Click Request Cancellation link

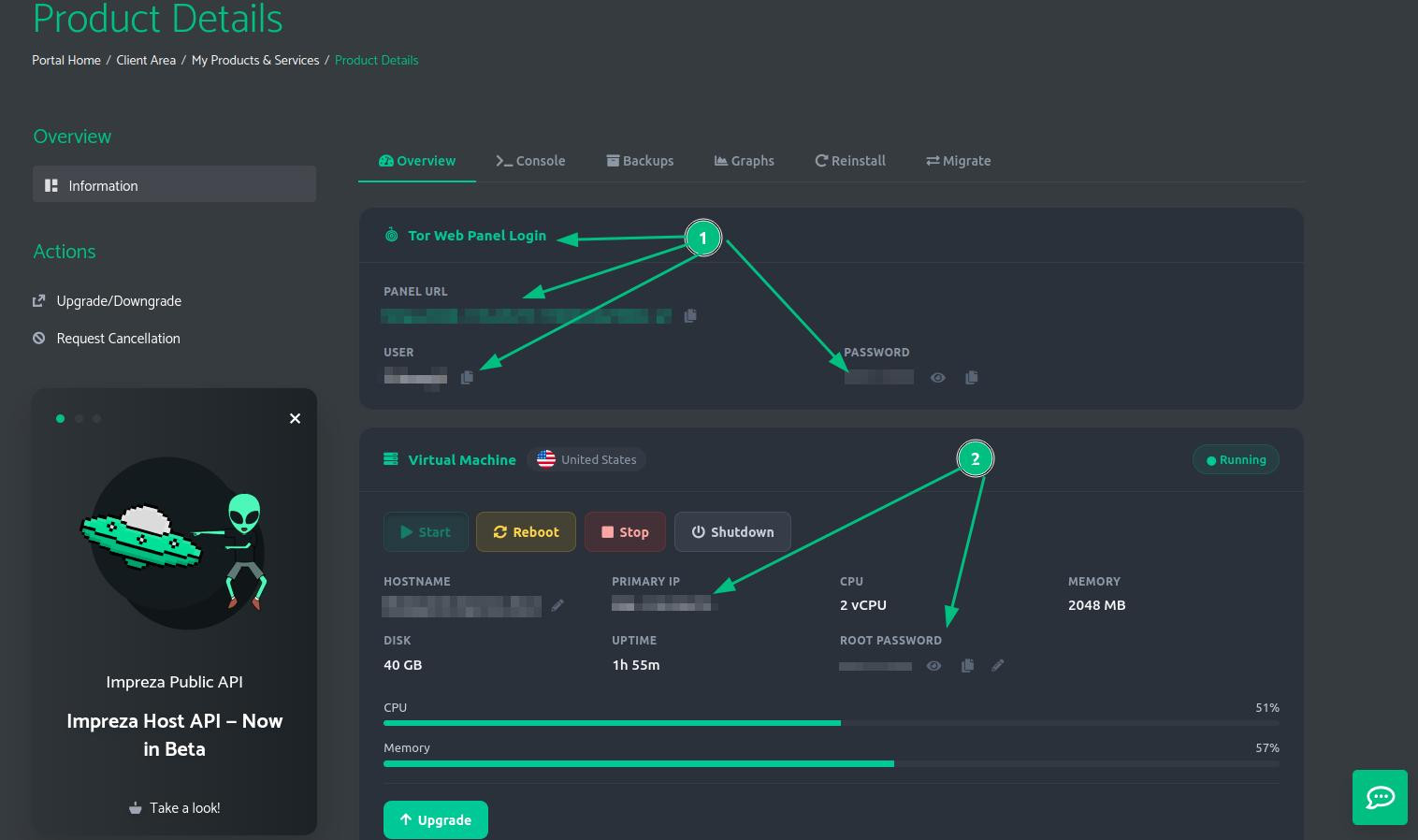click(107, 339)
